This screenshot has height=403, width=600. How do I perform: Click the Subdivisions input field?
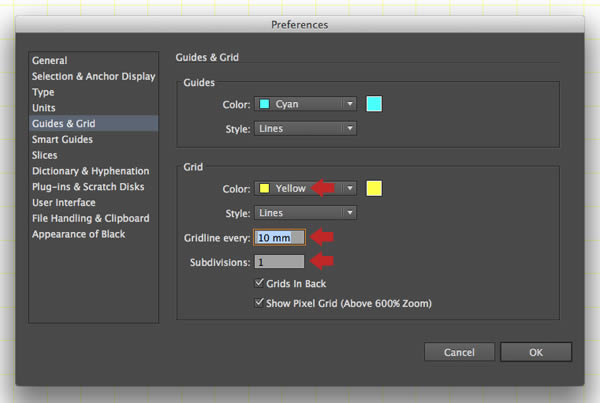coord(279,262)
